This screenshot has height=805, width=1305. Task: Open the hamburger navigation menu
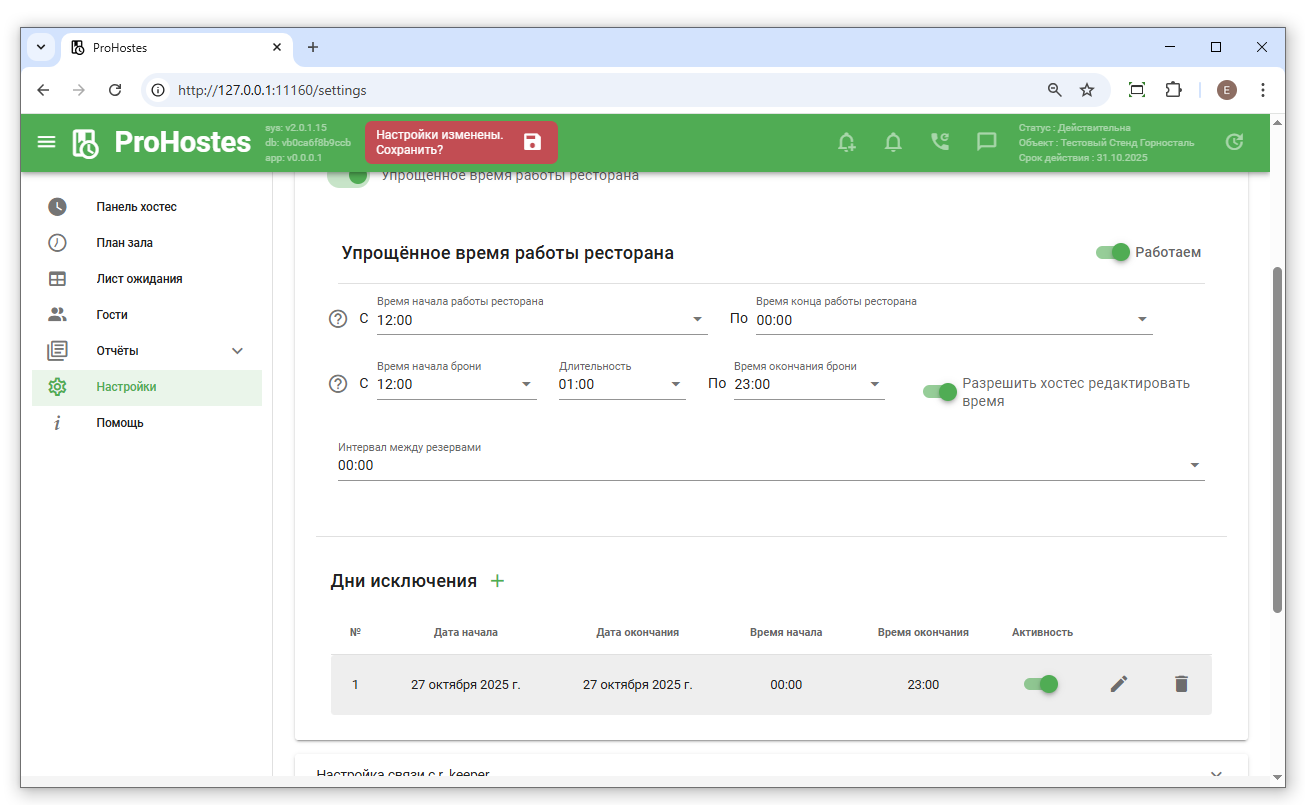point(46,142)
